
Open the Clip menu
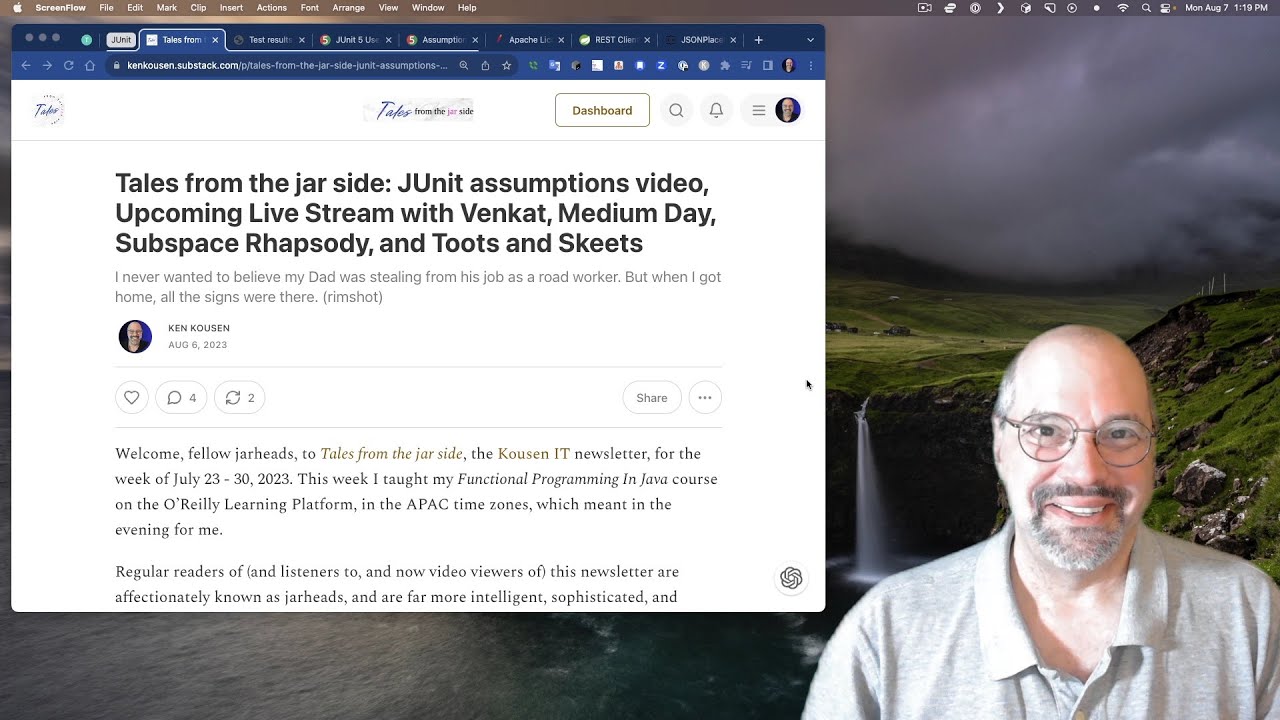click(198, 8)
